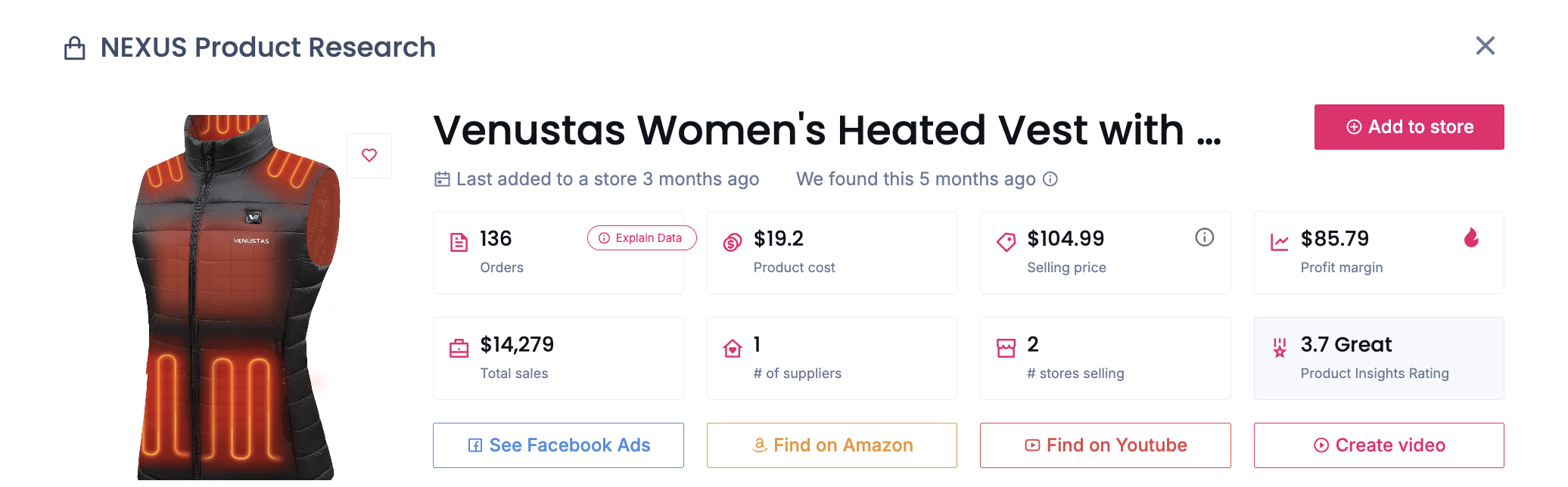Click the heated vest product image

click(x=236, y=302)
